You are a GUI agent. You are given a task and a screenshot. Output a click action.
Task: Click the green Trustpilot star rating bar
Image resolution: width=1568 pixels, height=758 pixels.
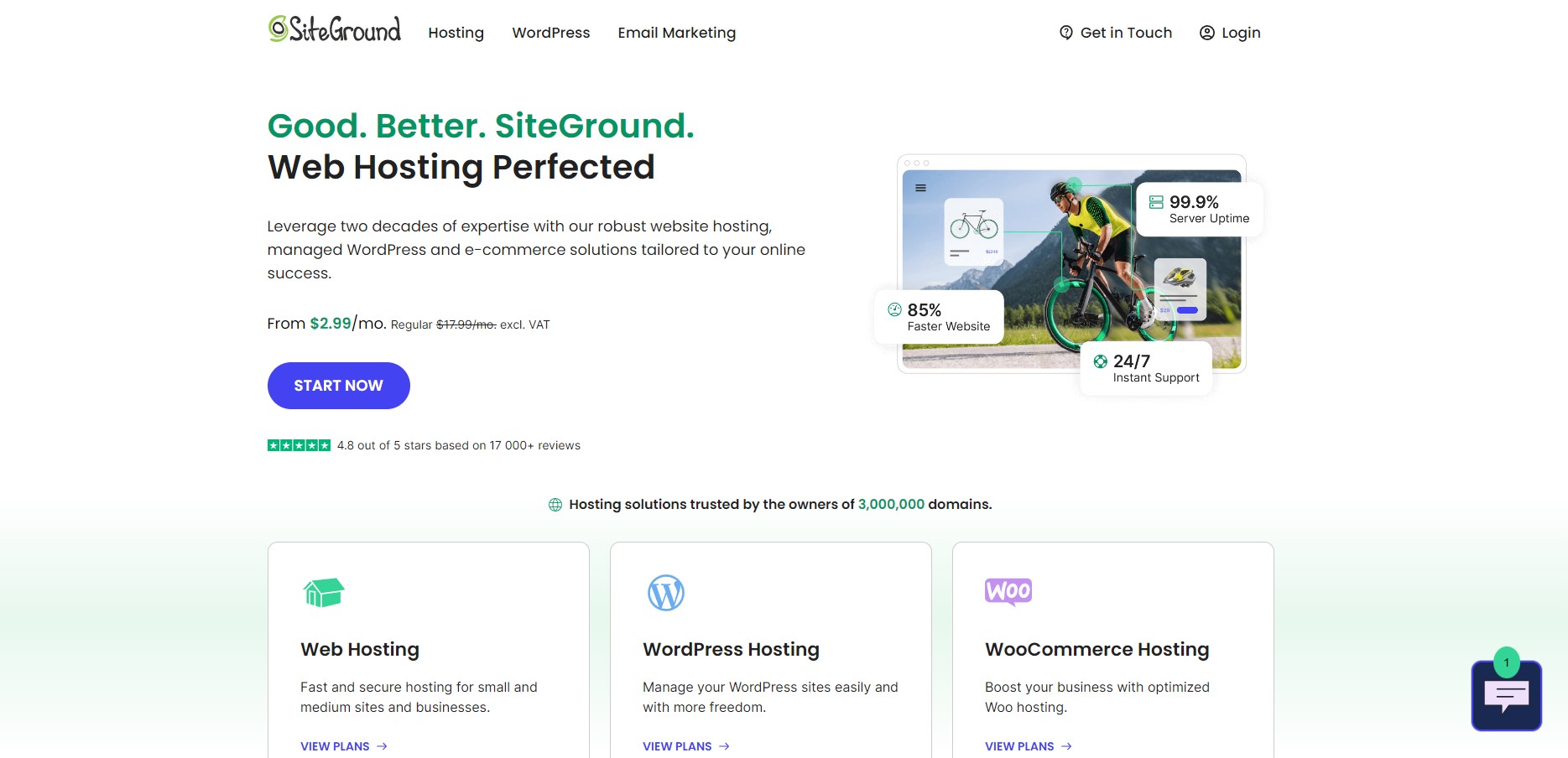click(298, 445)
